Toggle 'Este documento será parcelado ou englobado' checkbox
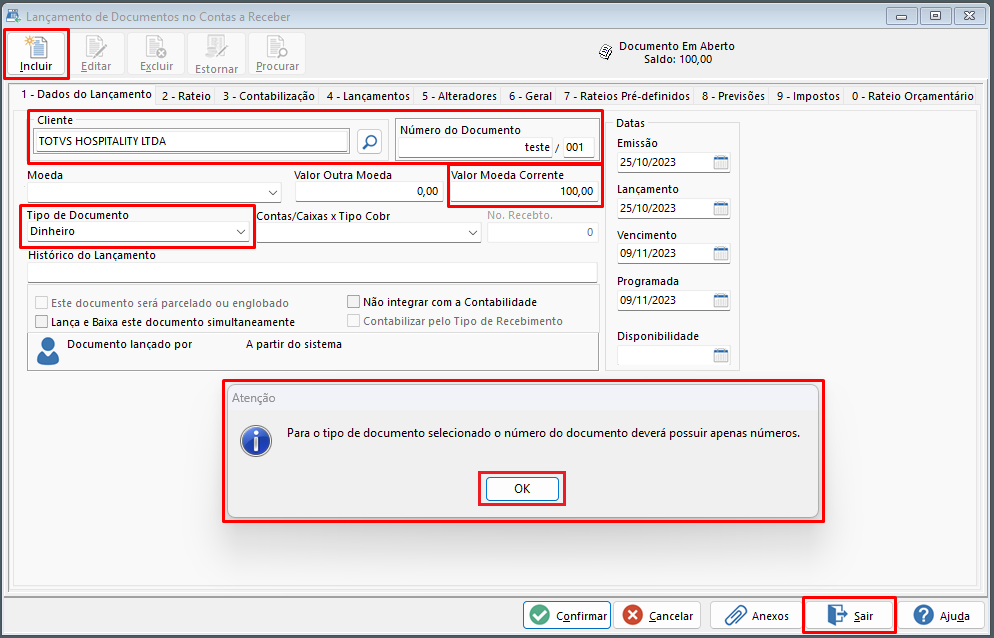The height and width of the screenshot is (638, 994). click(x=41, y=303)
